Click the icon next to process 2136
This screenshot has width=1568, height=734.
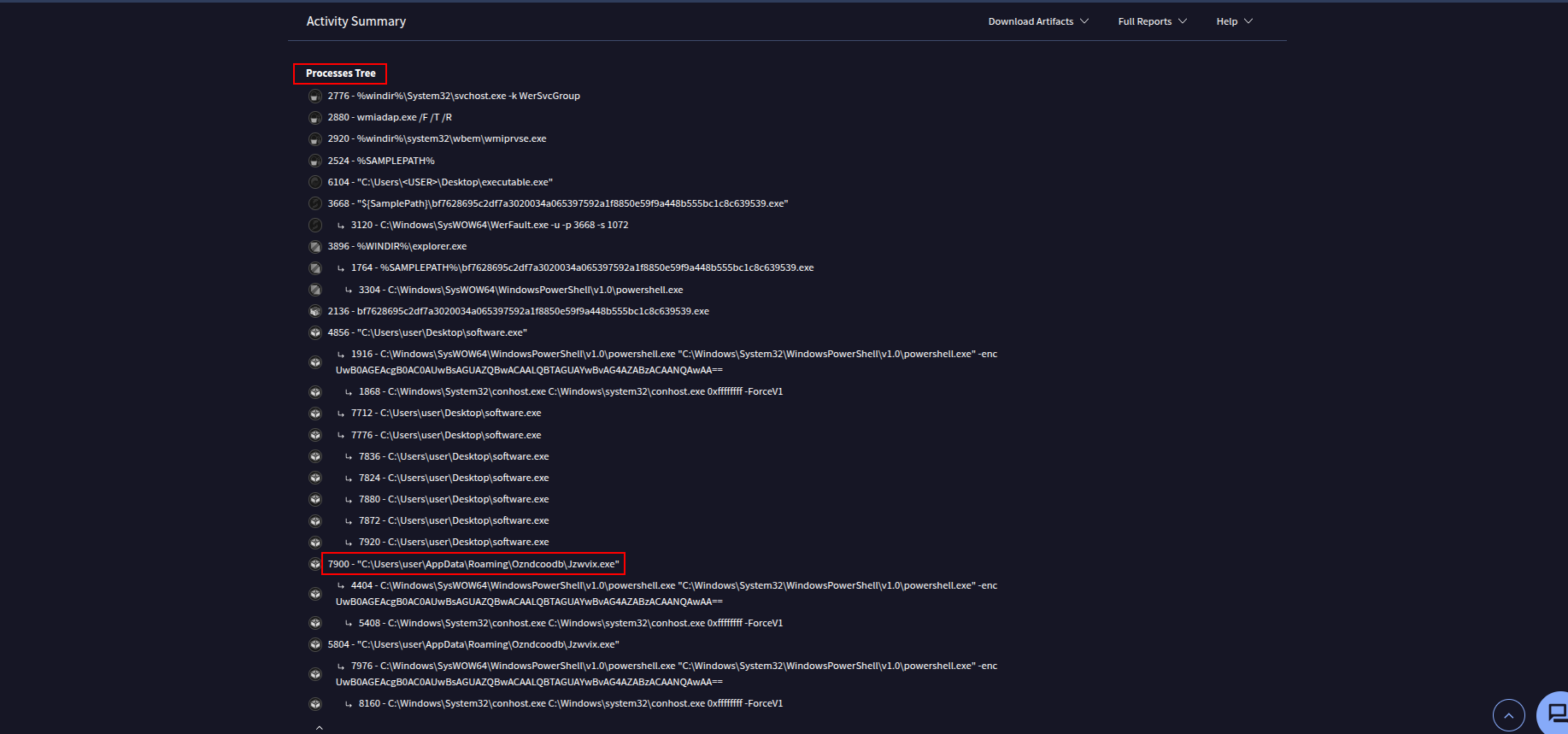(315, 311)
